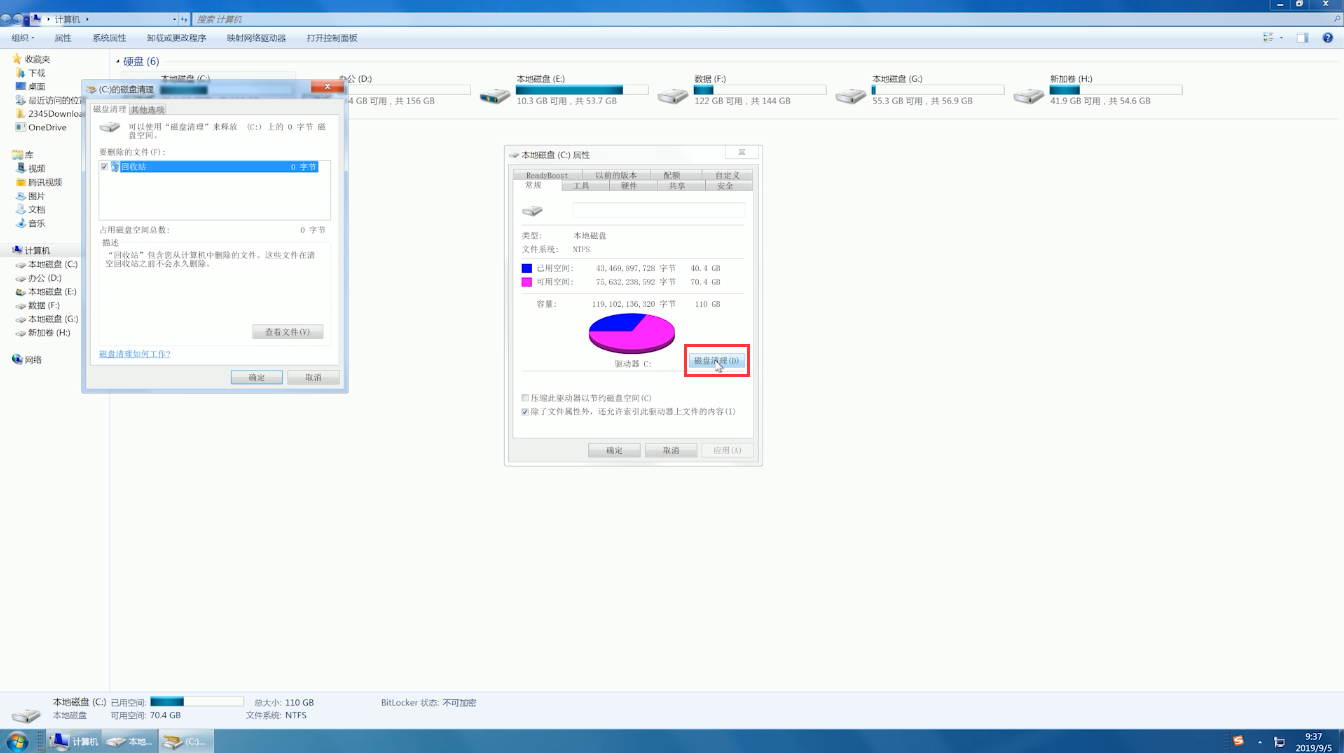Open the 工具 tab in properties
1344x753 pixels.
581,186
